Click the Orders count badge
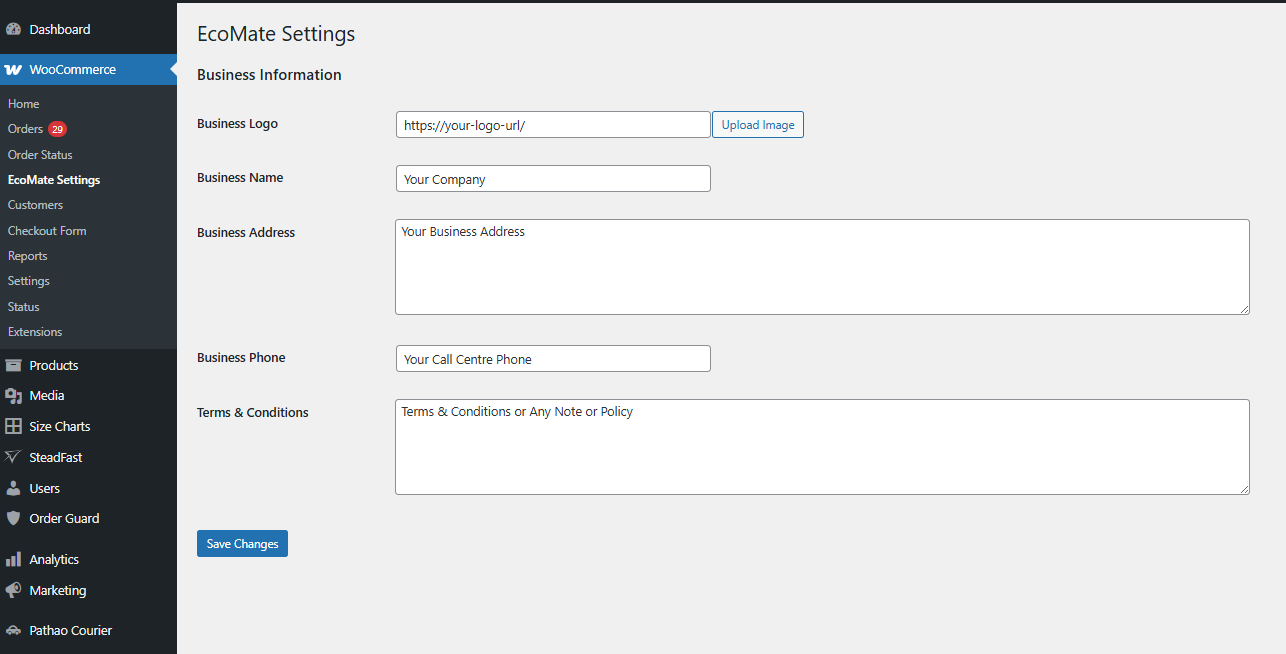This screenshot has height=654, width=1286. tap(57, 129)
